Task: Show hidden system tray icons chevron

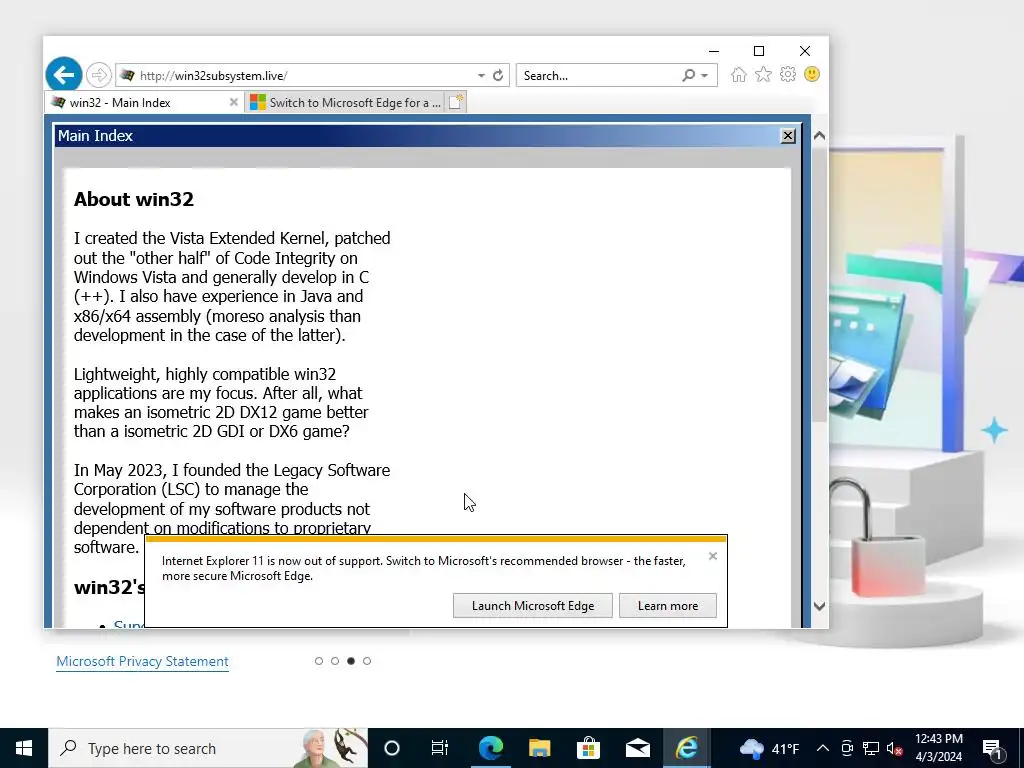Action: coord(823,748)
